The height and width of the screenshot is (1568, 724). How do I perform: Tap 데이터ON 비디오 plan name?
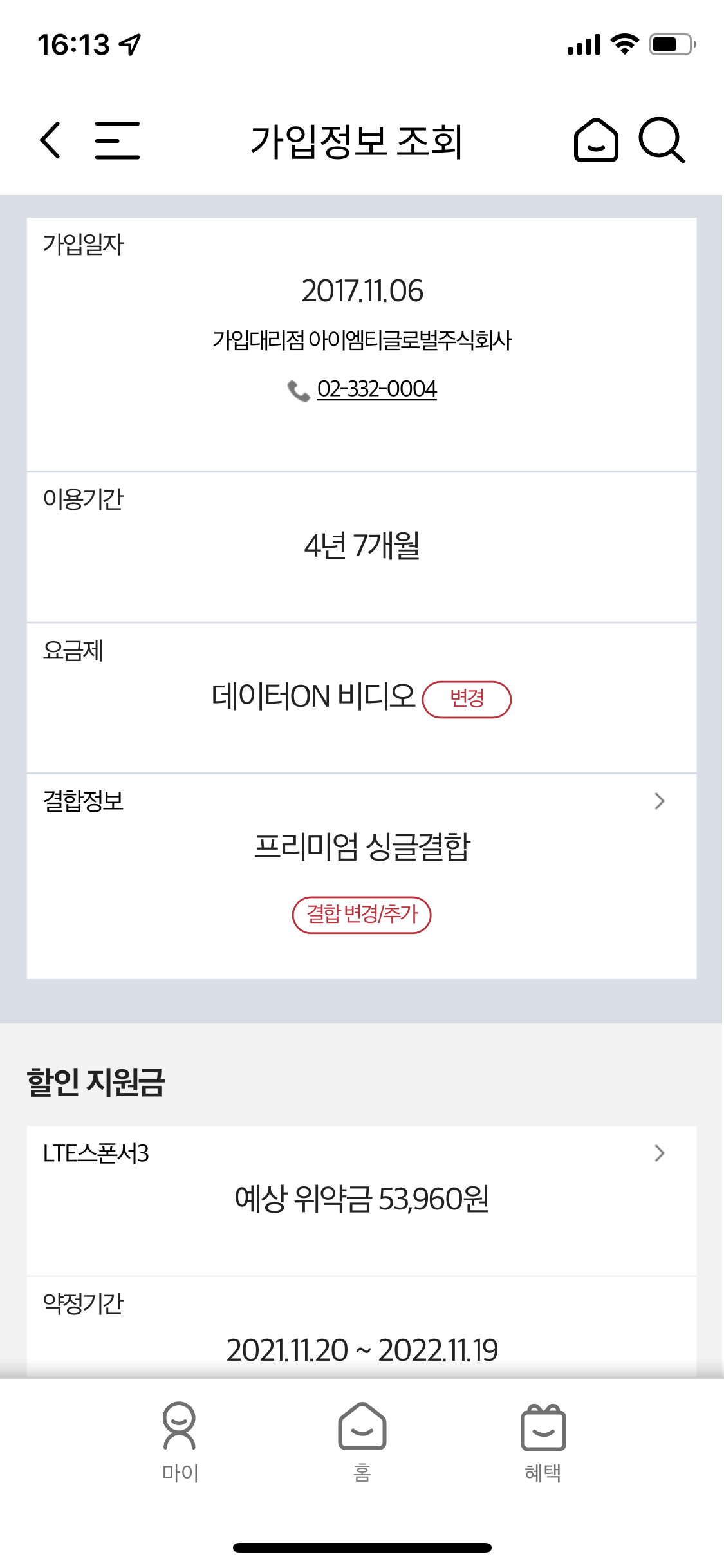tap(313, 696)
